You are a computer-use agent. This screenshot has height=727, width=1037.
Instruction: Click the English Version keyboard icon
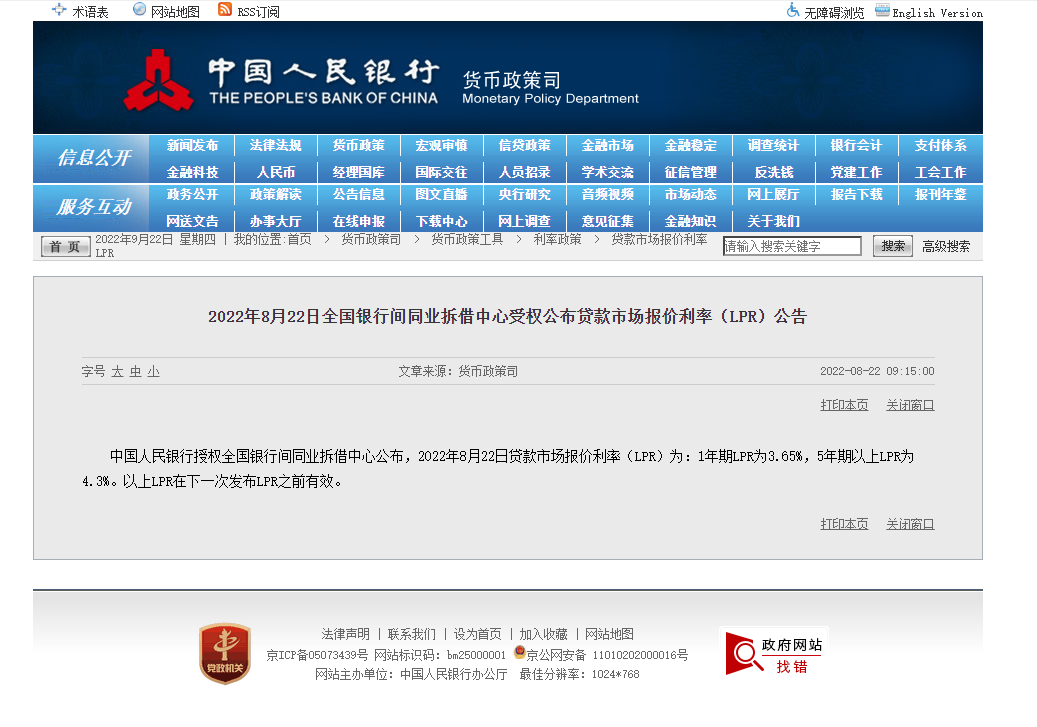882,10
